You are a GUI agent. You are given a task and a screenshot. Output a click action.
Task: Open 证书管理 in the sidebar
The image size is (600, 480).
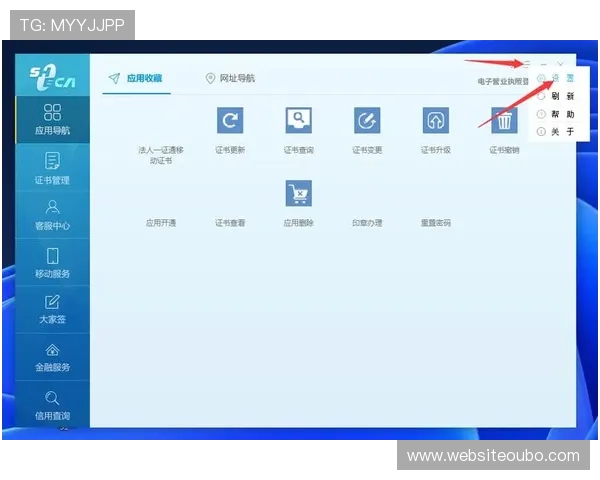point(52,168)
